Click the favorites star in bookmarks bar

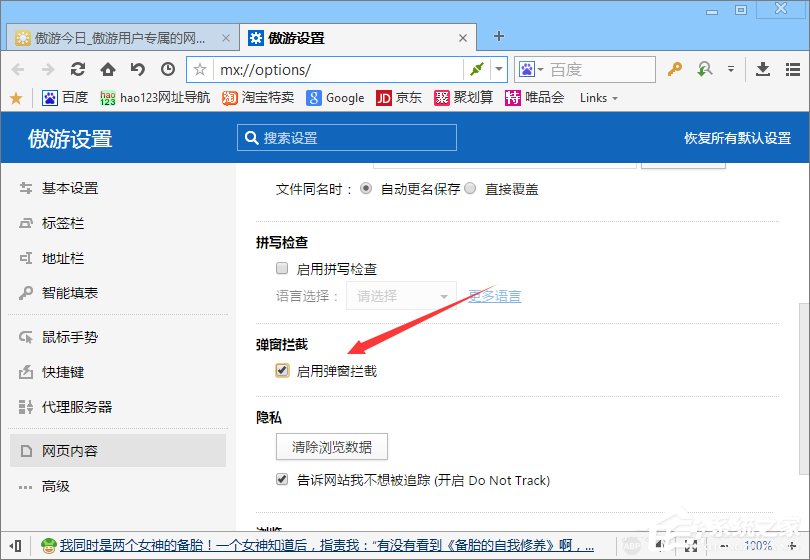[x=16, y=98]
